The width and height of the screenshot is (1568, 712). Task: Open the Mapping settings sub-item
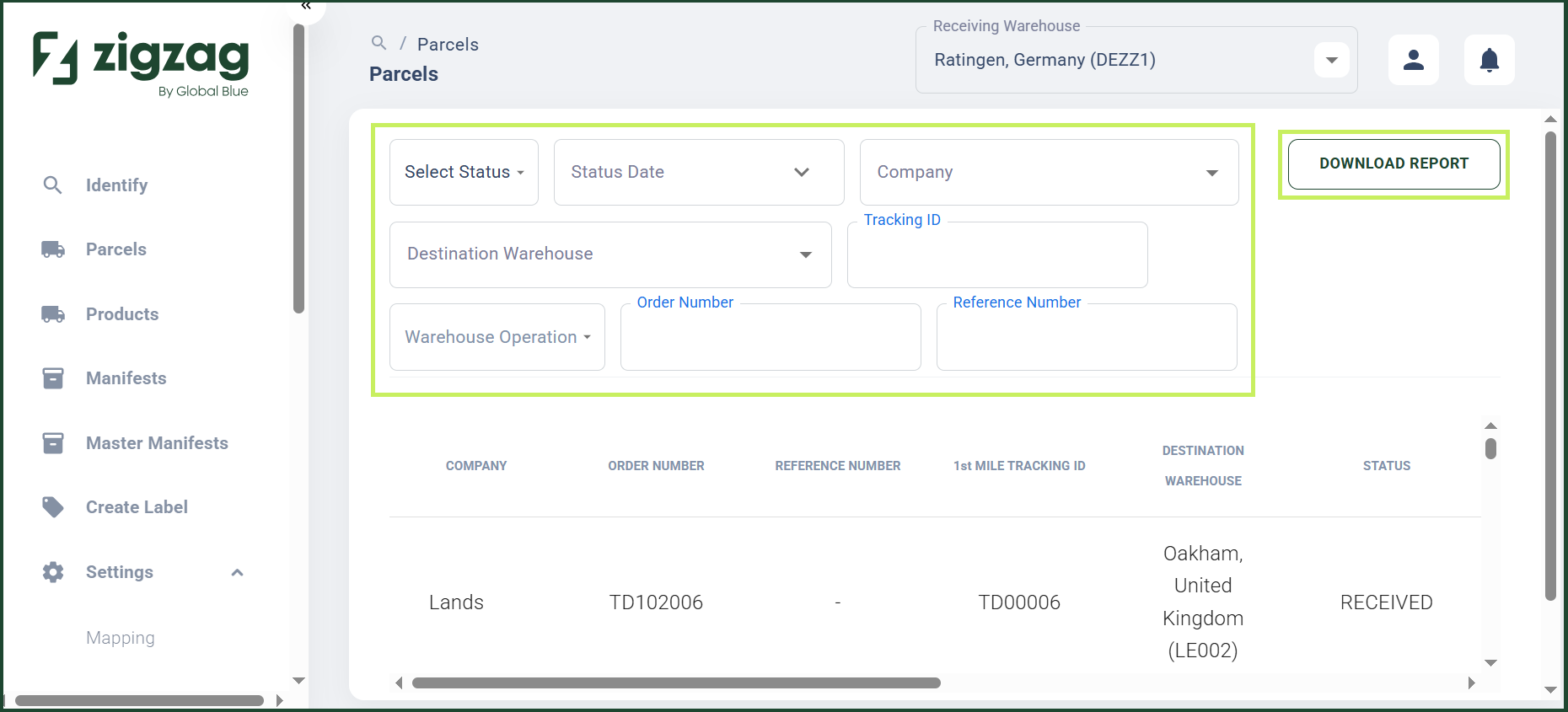point(121,638)
